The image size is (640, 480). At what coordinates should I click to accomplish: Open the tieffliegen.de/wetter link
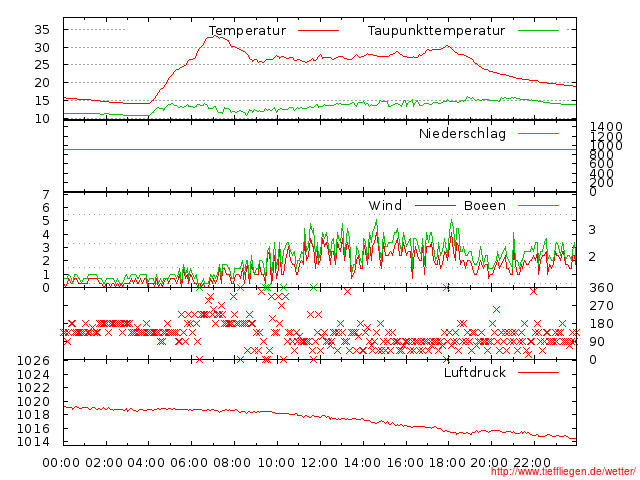pyautogui.click(x=563, y=472)
